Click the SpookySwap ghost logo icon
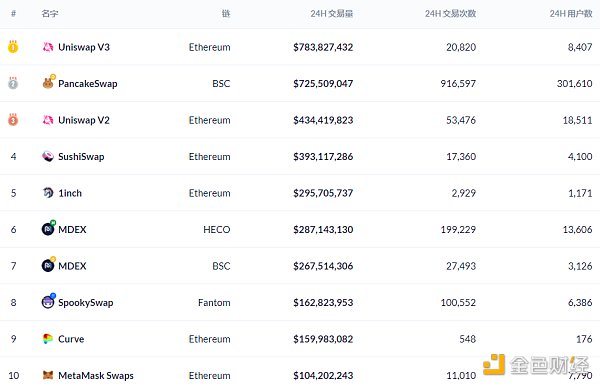The width and height of the screenshot is (600, 386). point(48,302)
